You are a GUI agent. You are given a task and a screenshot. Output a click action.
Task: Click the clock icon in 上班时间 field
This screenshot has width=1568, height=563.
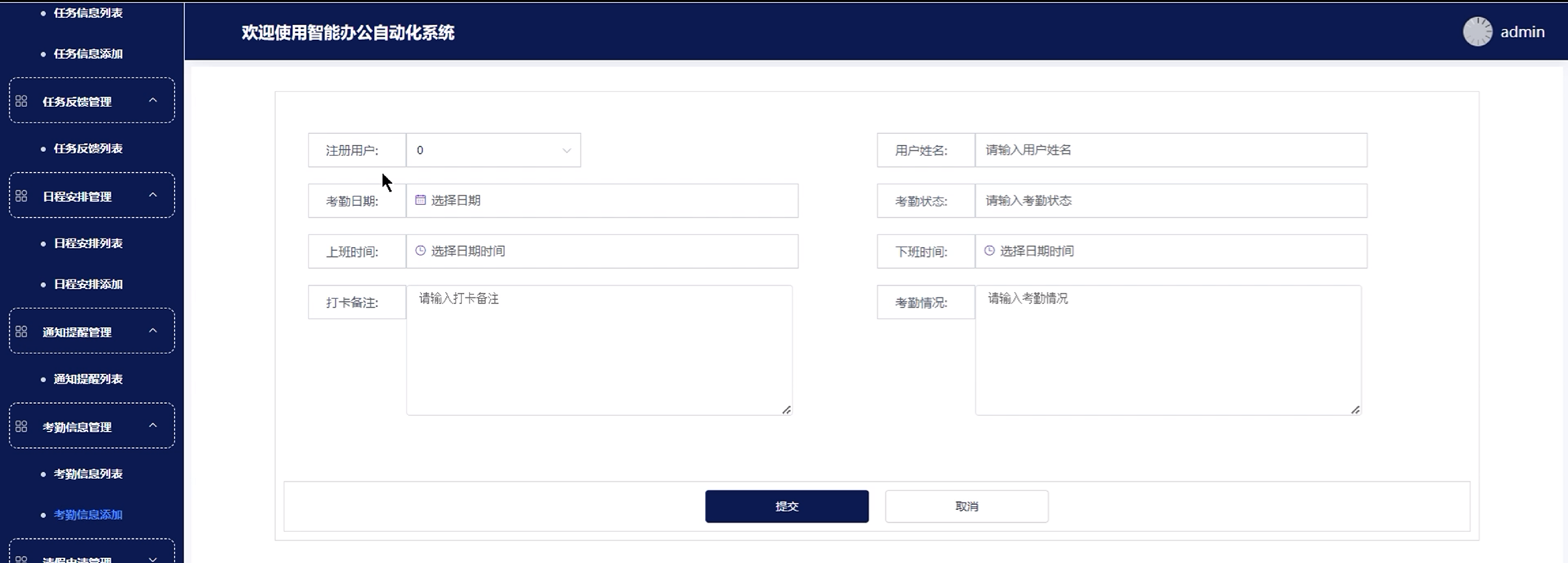[x=420, y=250]
